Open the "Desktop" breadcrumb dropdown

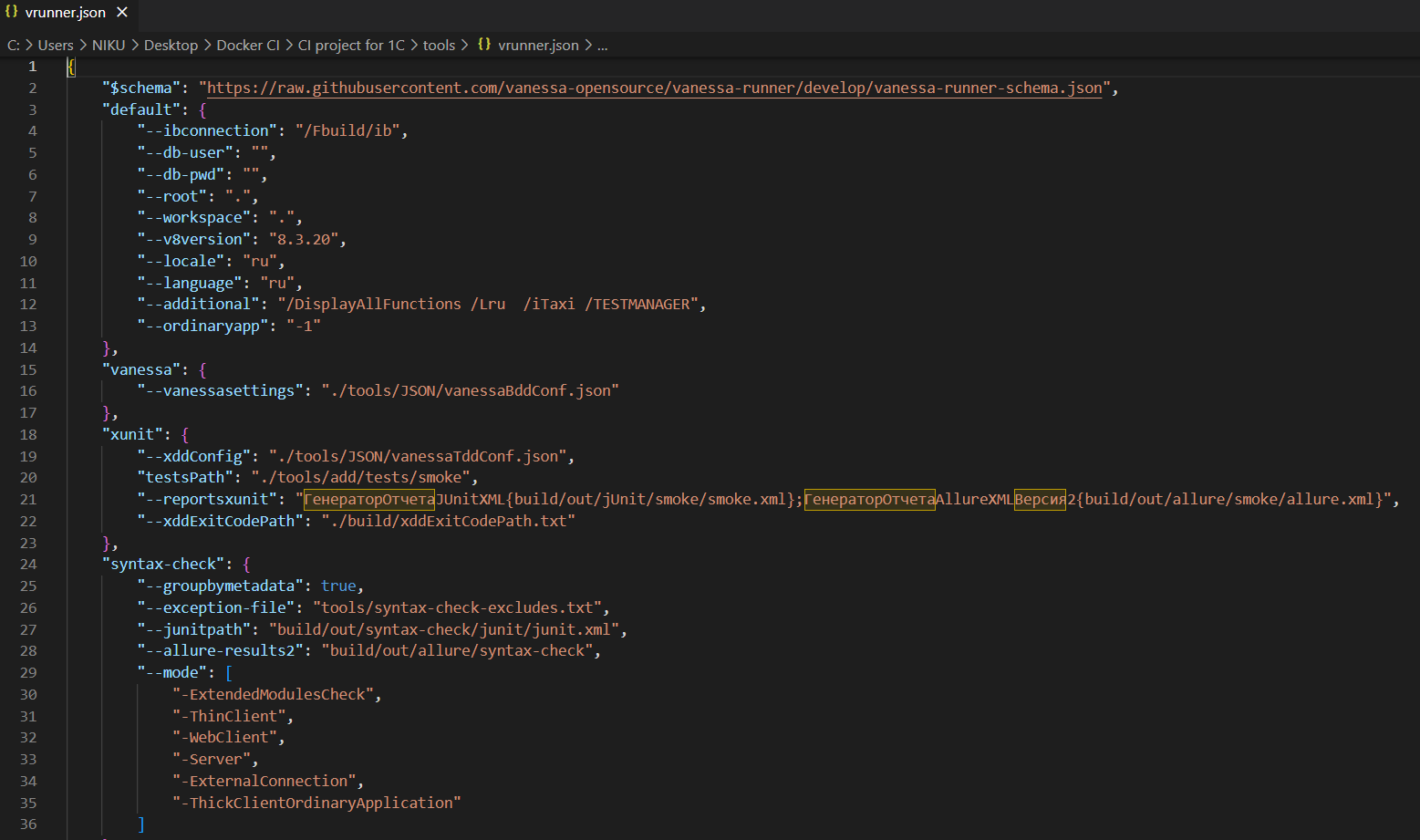pos(170,44)
